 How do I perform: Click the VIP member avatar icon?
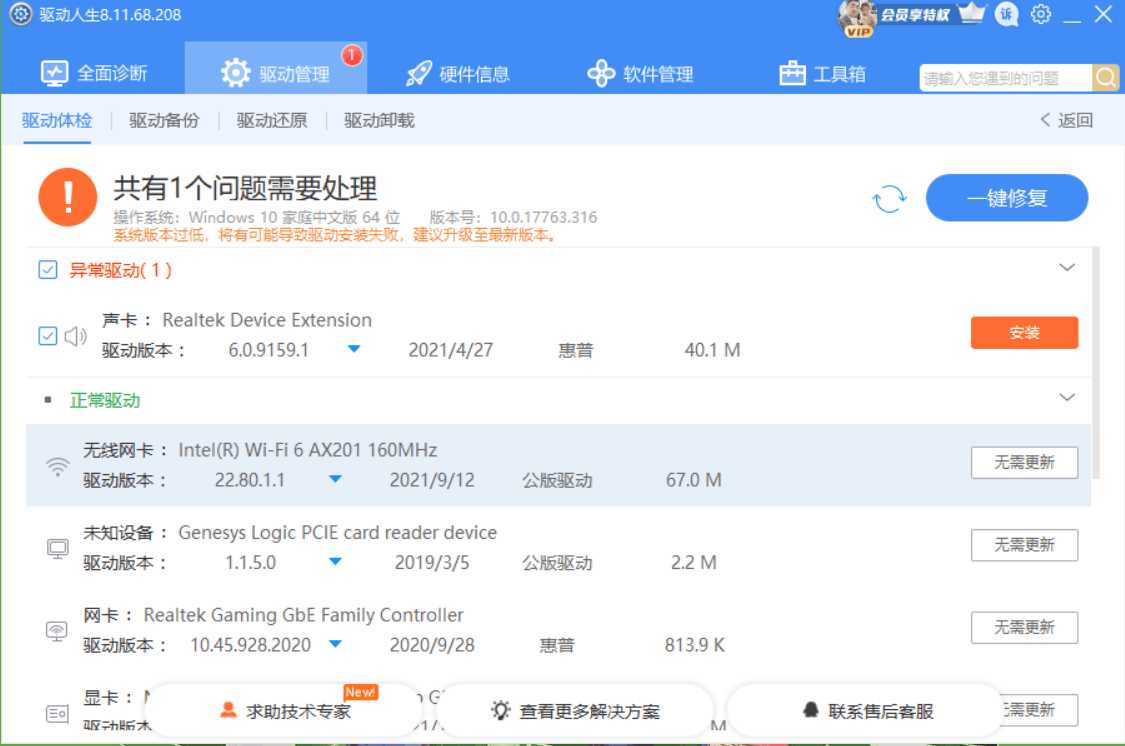tap(857, 17)
